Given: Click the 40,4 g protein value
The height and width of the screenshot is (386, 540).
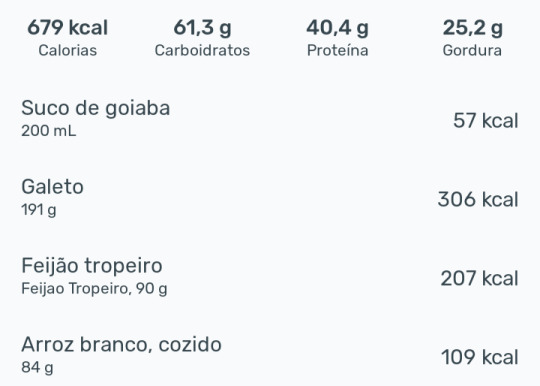Looking at the screenshot, I should pyautogui.click(x=338, y=28).
